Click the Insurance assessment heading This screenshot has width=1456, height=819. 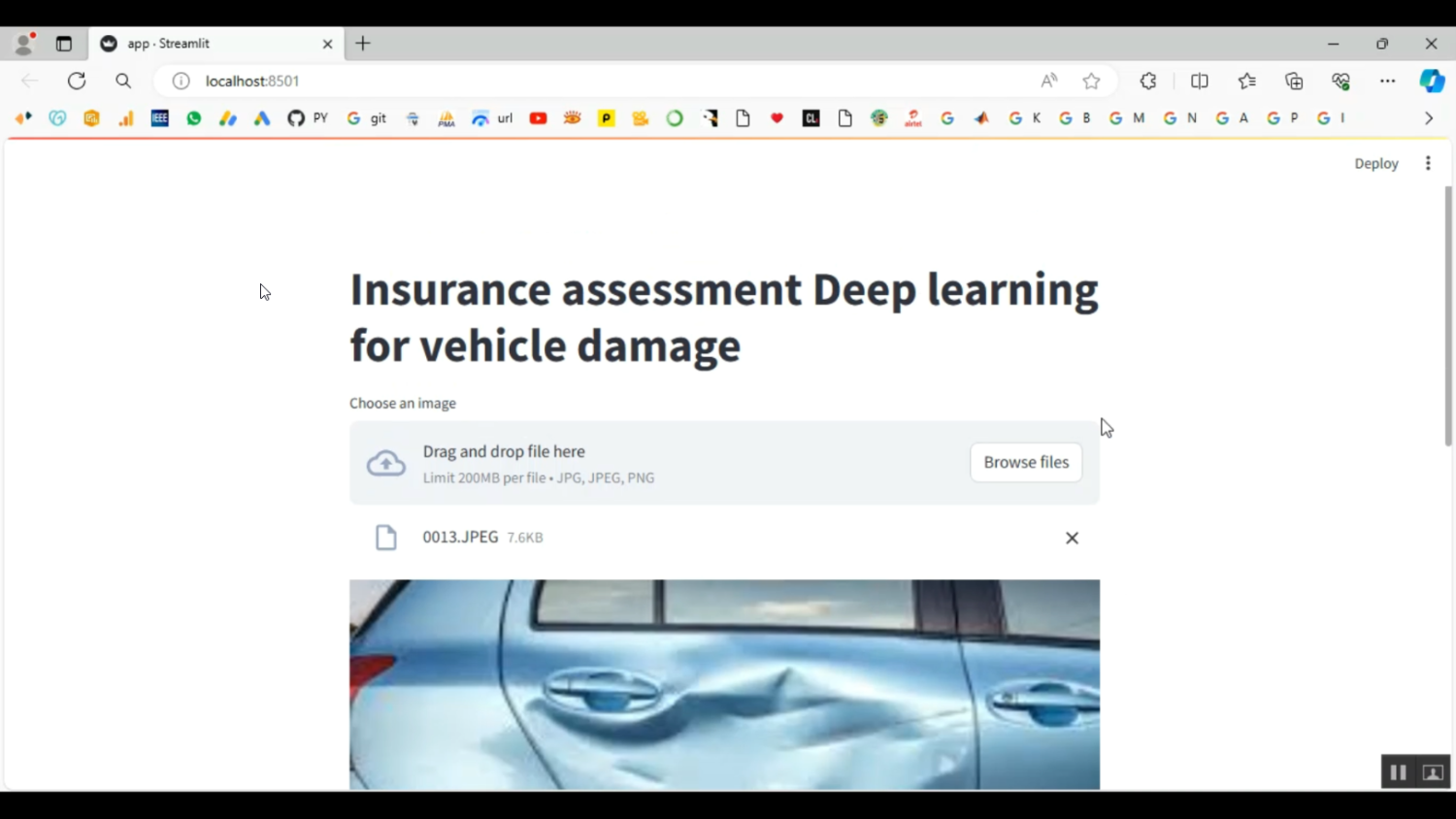click(x=724, y=317)
